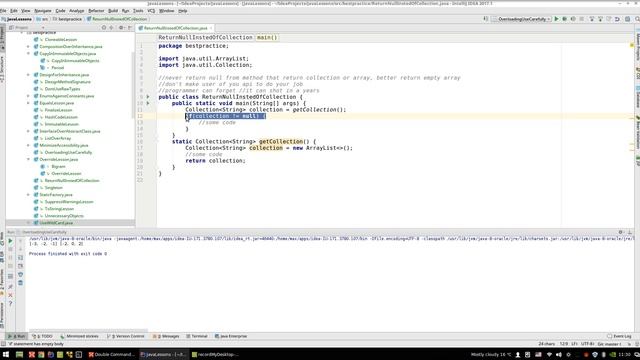
Task: Select Bigram class in project tree
Action: [x=58, y=167]
